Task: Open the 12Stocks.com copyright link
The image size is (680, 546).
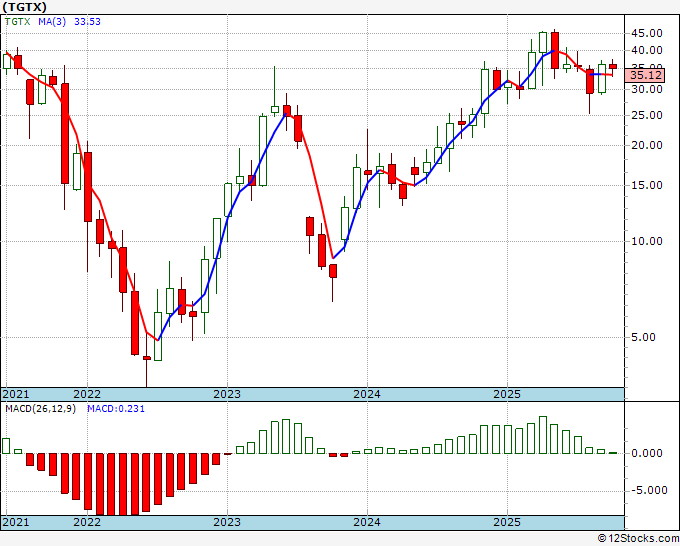Action: pyautogui.click(x=638, y=538)
